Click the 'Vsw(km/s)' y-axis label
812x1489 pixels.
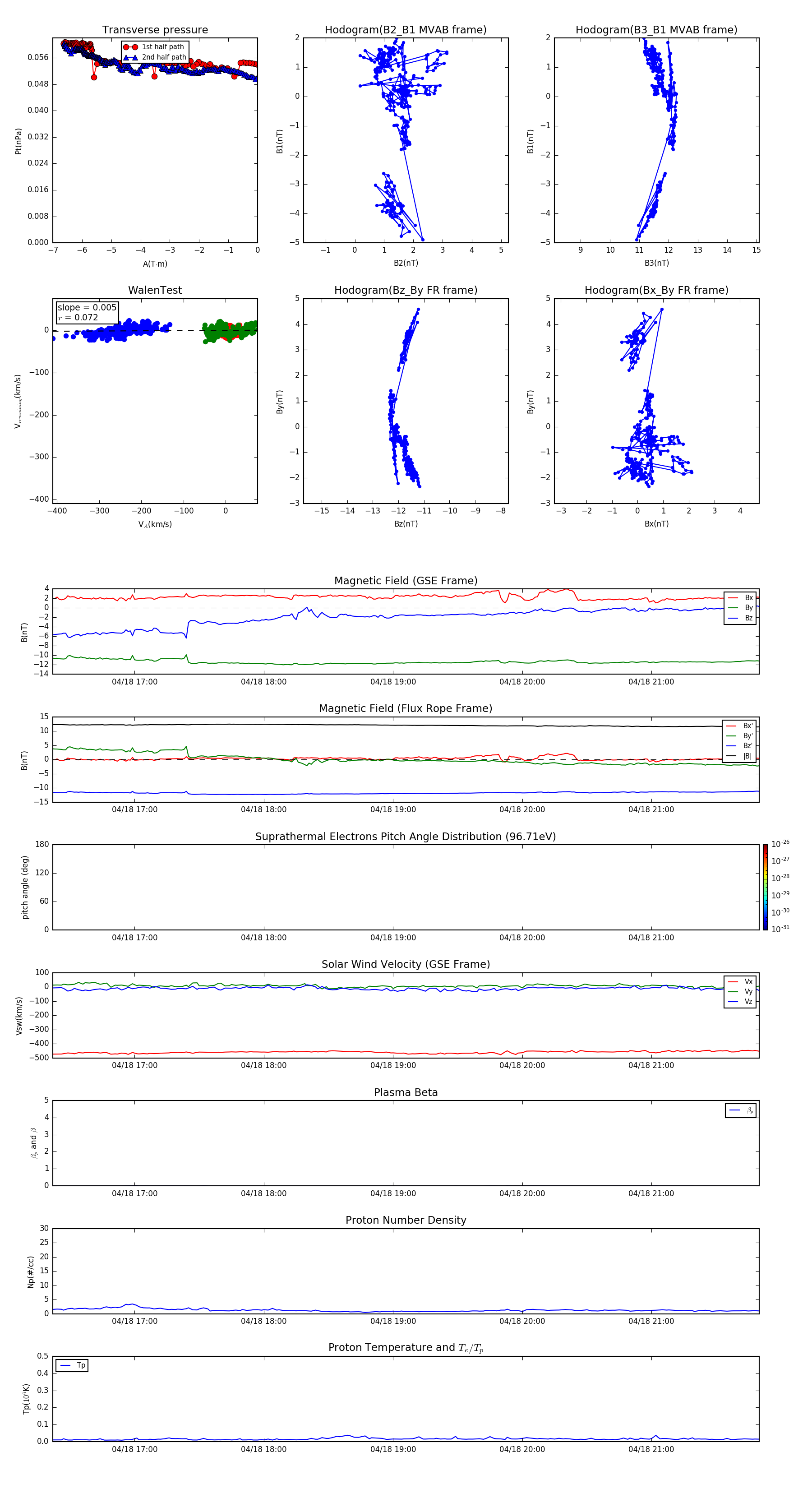tap(18, 1016)
